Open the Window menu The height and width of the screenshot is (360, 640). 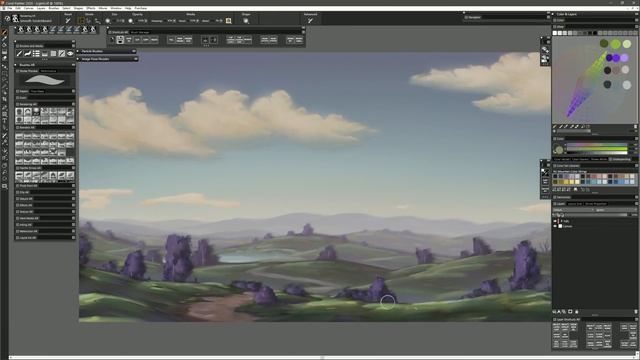(x=116, y=8)
